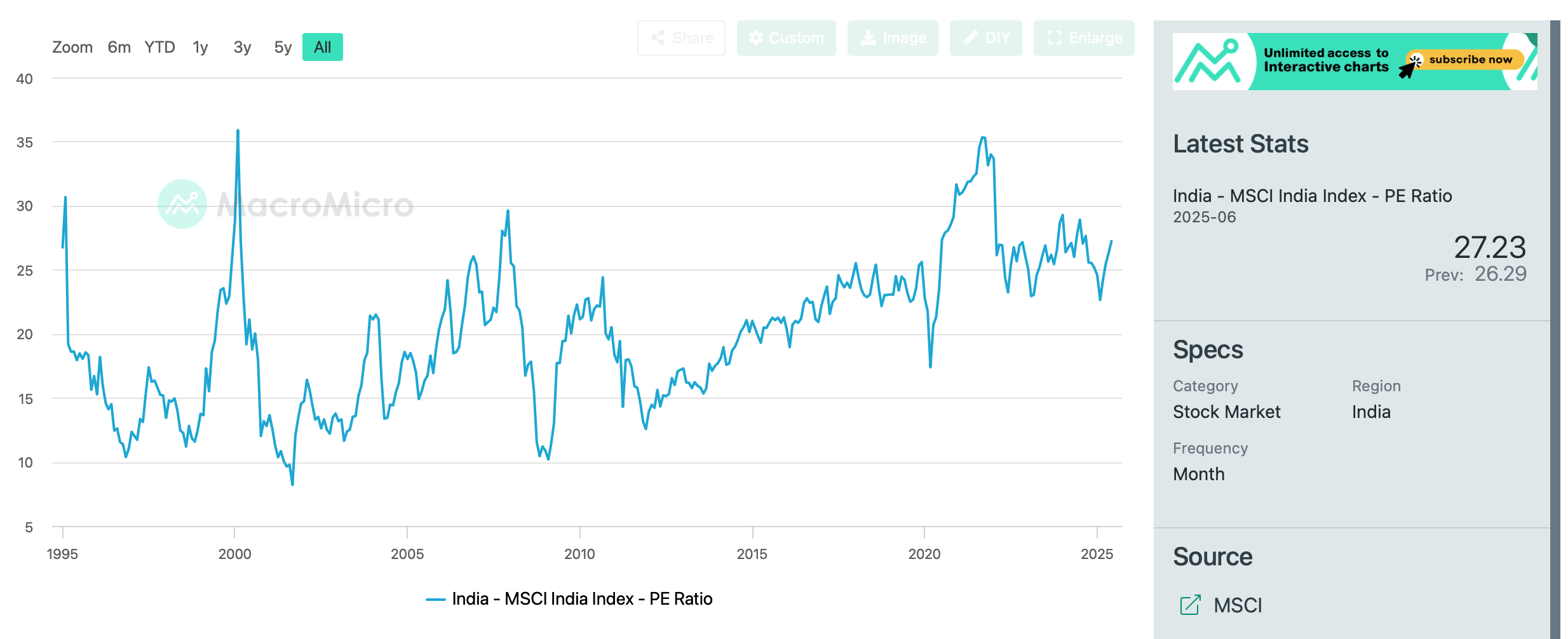This screenshot has width=1568, height=639.
Task: Switch to the 5y time range
Action: (282, 47)
